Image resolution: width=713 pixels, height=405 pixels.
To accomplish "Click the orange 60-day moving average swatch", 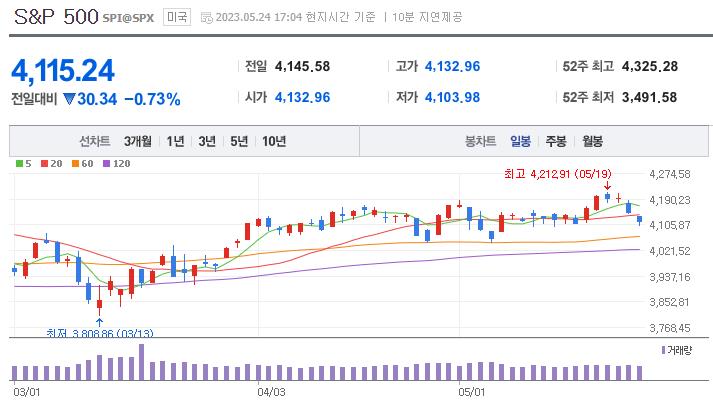I will [x=75, y=164].
